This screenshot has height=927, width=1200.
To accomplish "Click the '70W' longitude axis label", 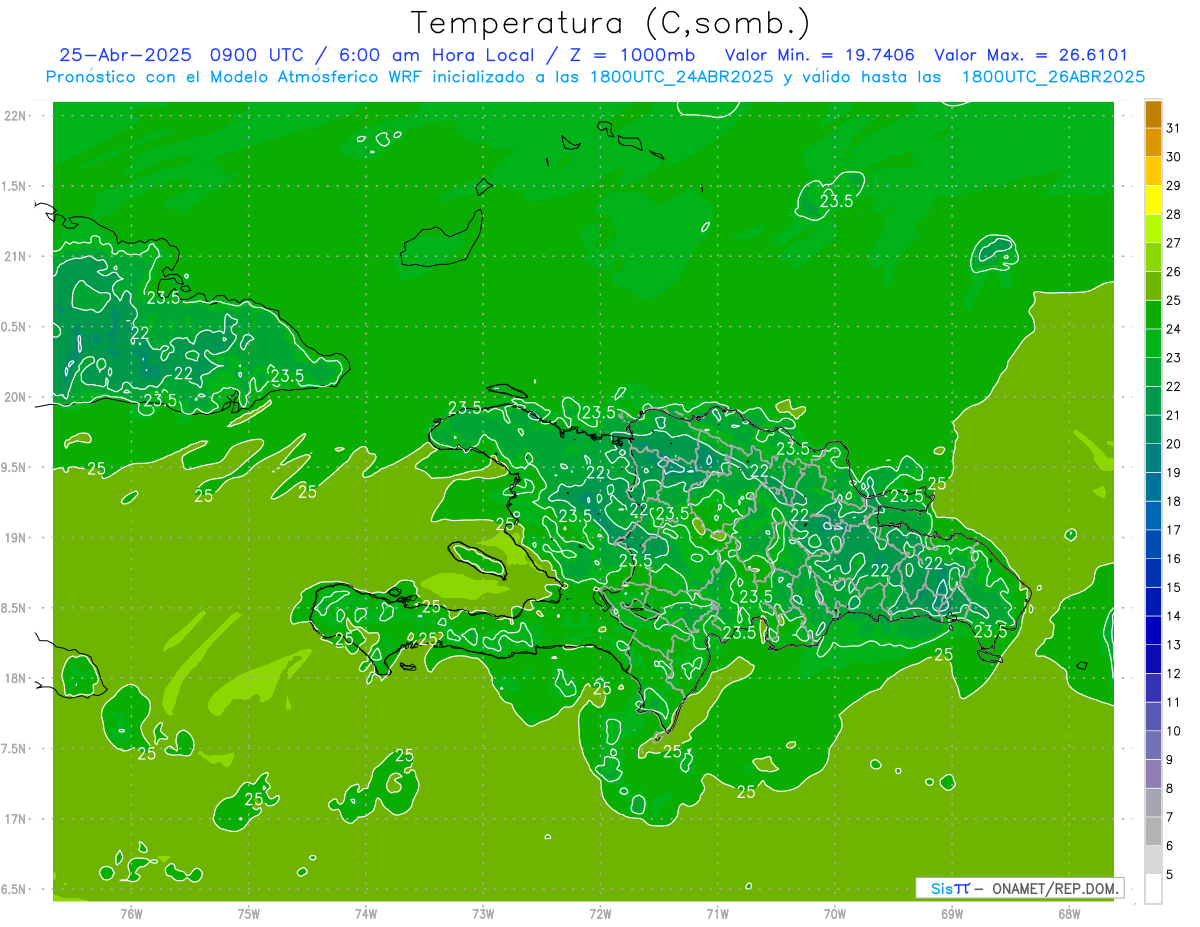I will [835, 914].
